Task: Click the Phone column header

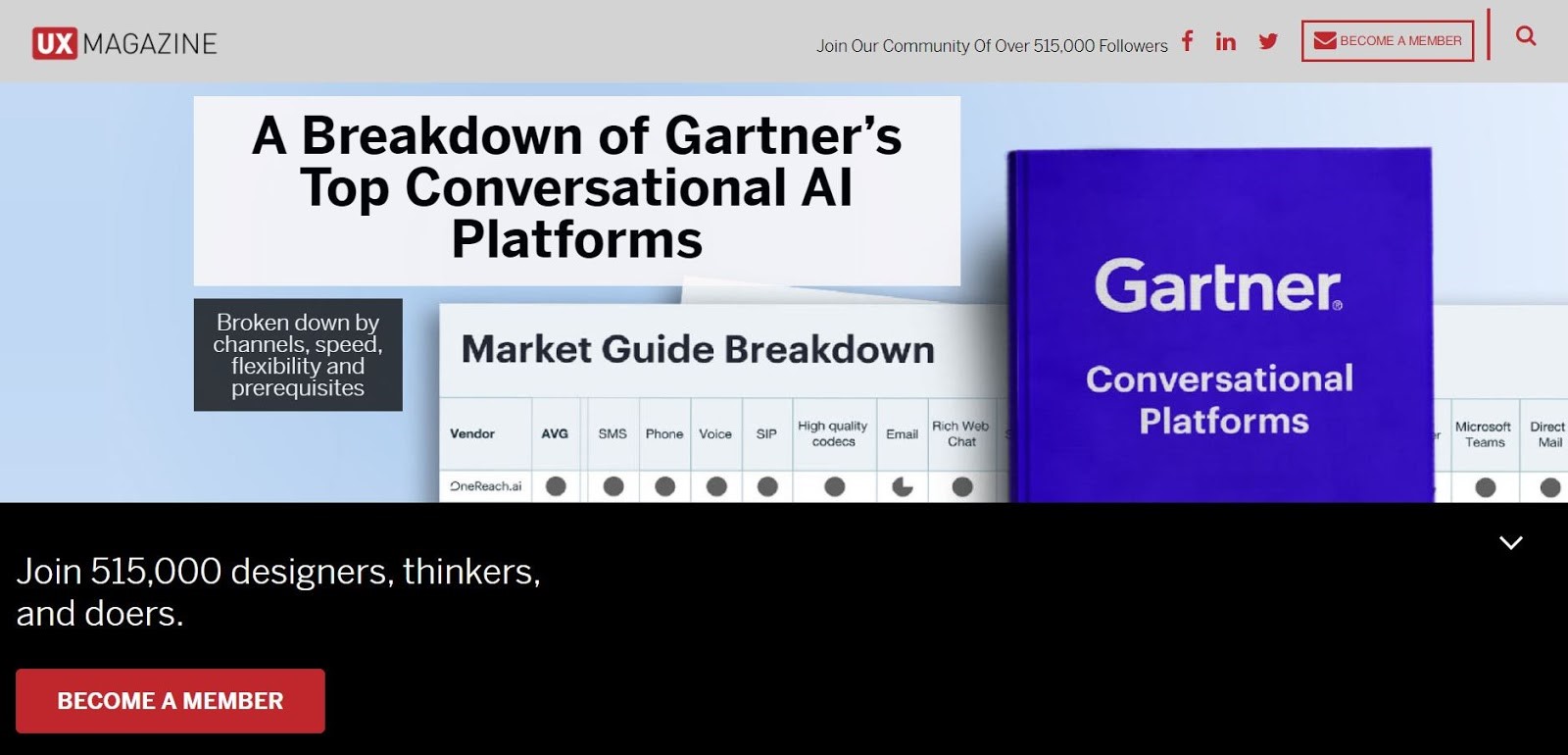Action: [664, 433]
